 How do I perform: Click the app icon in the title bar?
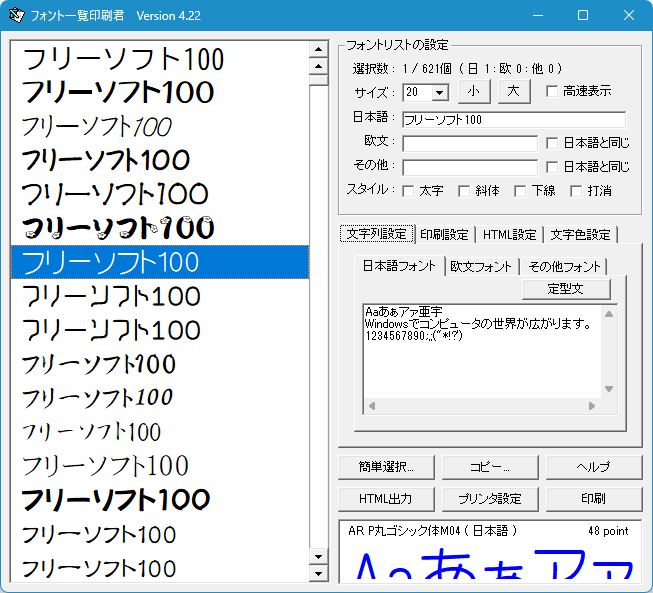16,15
